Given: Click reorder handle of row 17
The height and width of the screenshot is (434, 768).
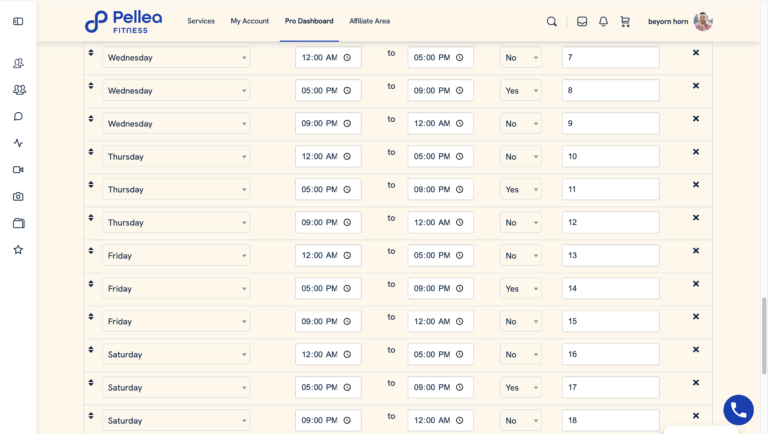Looking at the screenshot, I should click(x=91, y=383).
